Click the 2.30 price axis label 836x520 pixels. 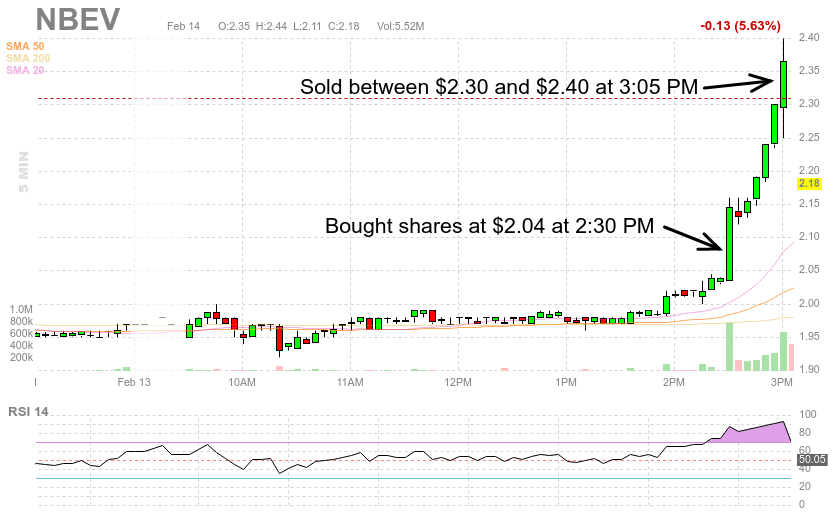(x=809, y=103)
